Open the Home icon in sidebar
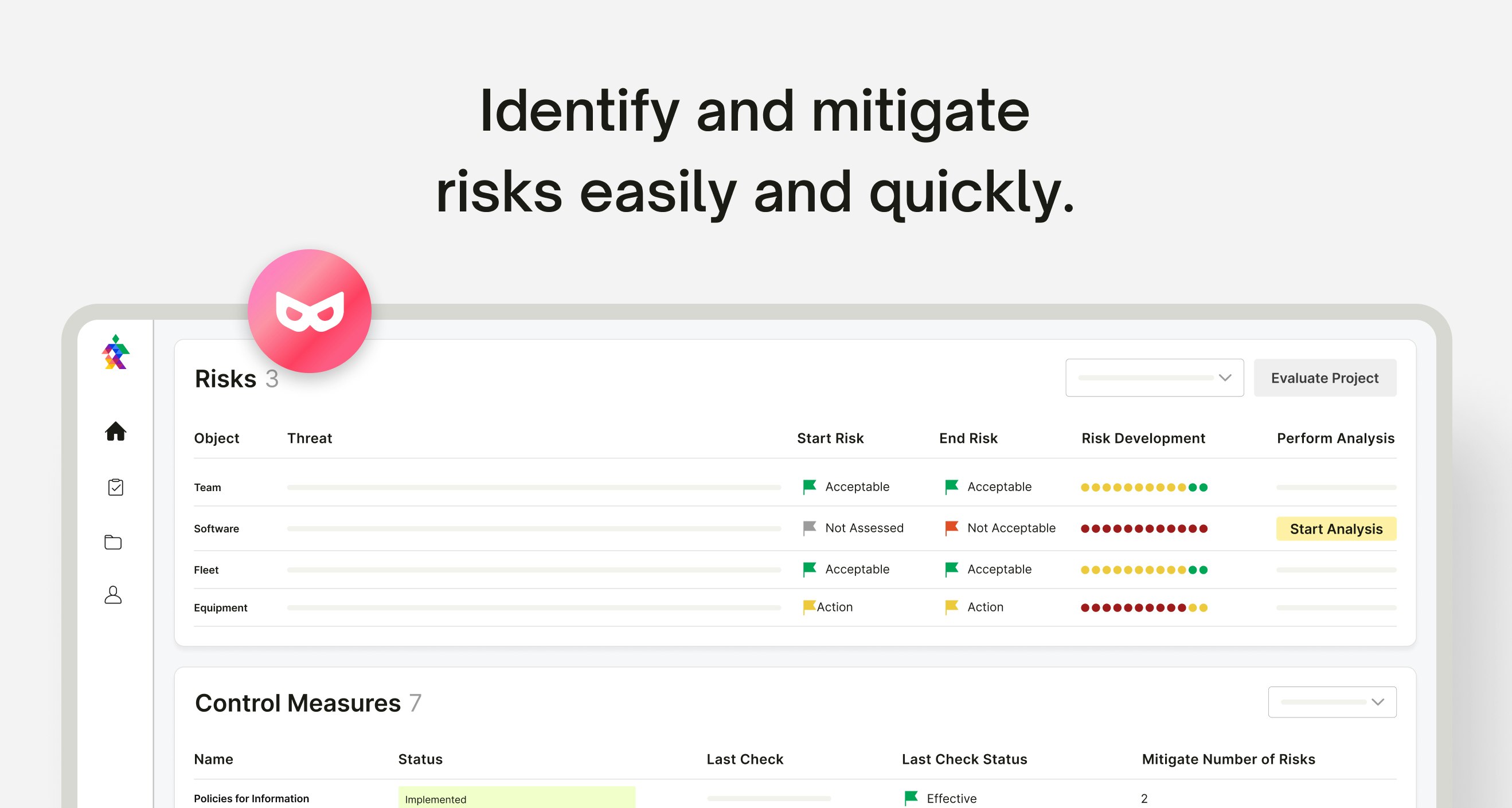 pyautogui.click(x=116, y=432)
